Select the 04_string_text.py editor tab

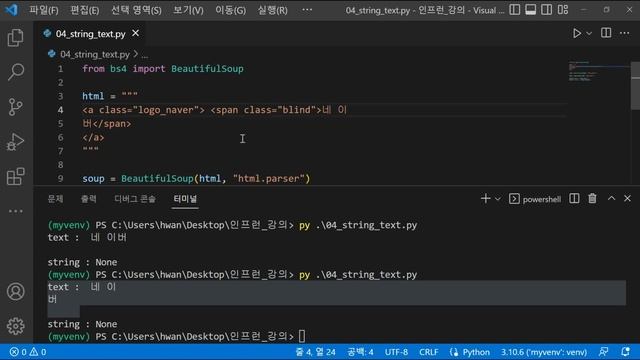point(91,33)
